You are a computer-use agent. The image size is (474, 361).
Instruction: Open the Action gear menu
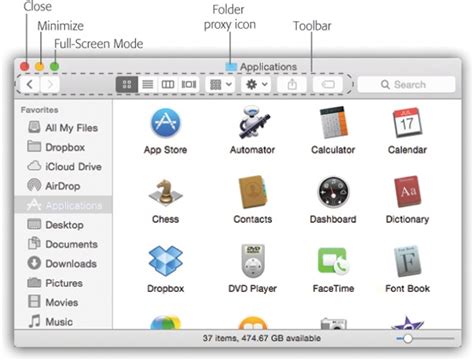(256, 85)
